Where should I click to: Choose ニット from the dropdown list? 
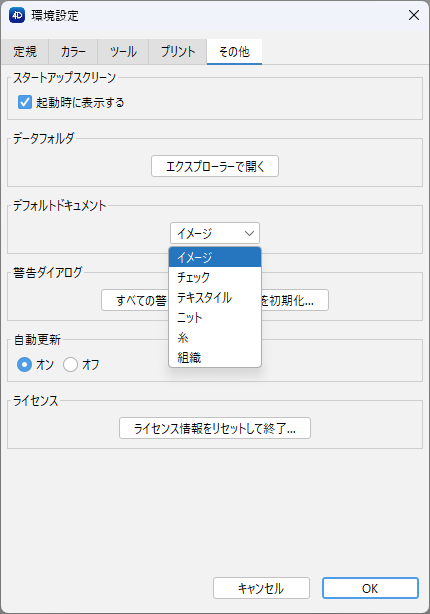pyautogui.click(x=215, y=318)
